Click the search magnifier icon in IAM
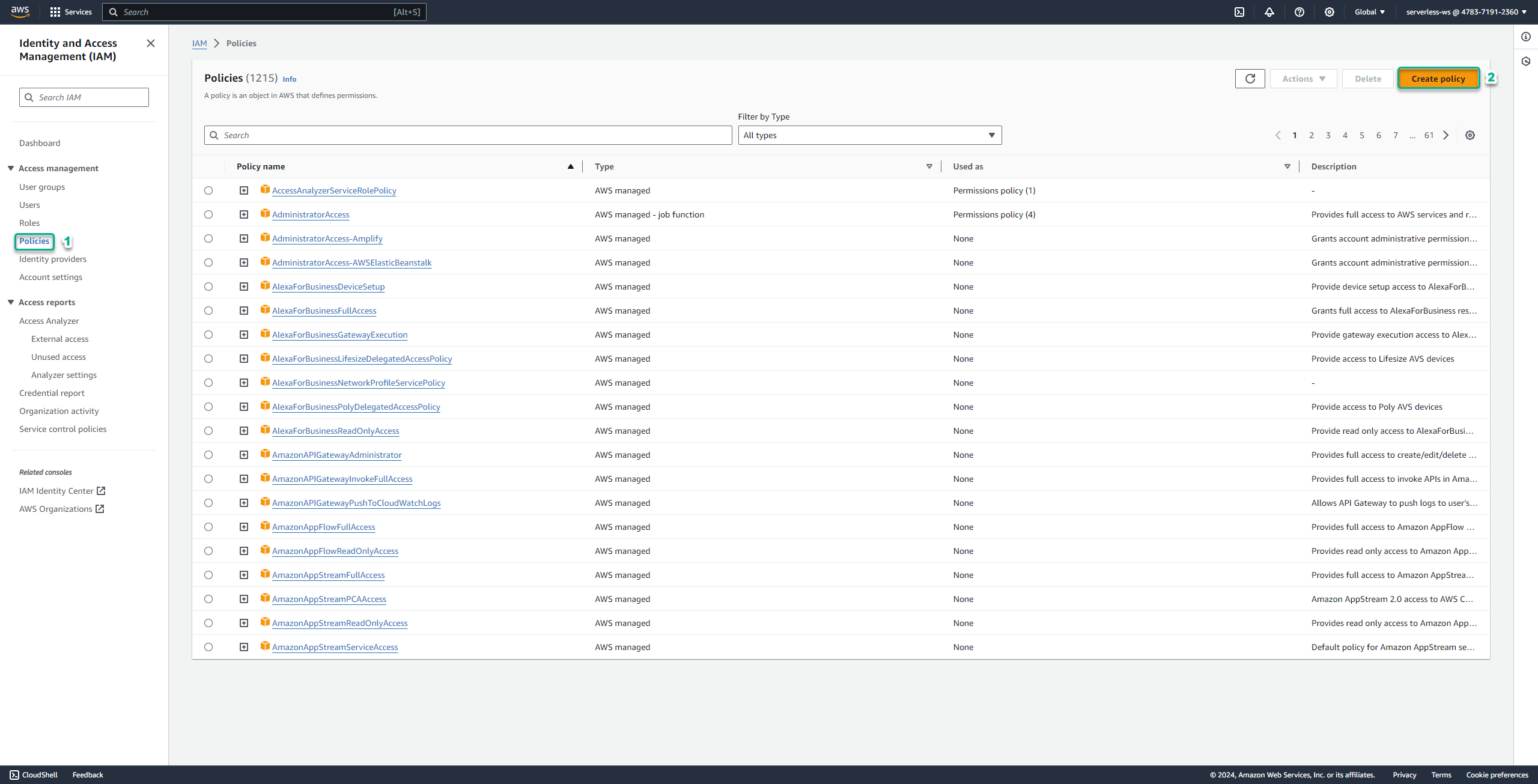This screenshot has height=784, width=1538. point(29,97)
